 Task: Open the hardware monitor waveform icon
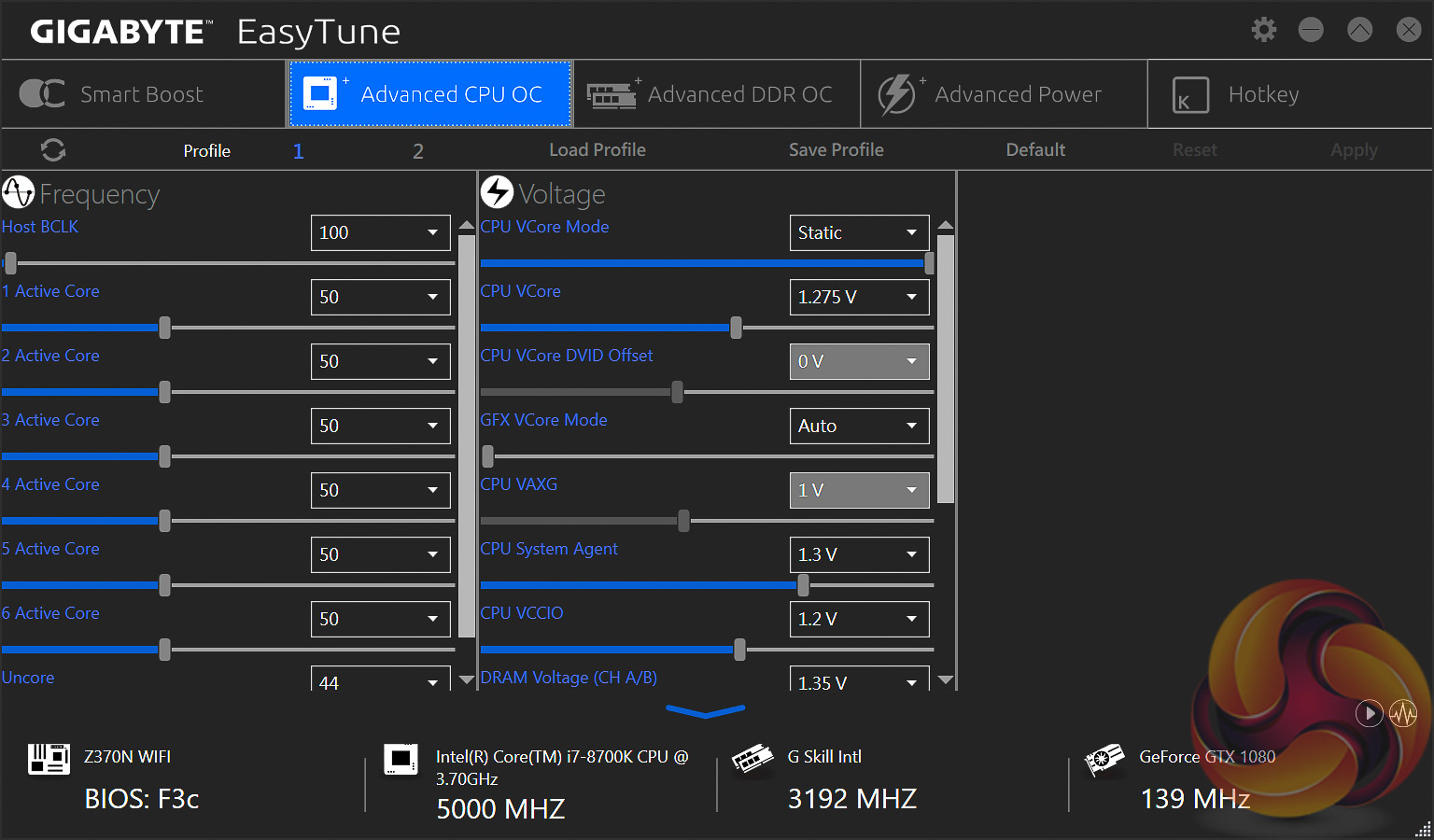1402,714
